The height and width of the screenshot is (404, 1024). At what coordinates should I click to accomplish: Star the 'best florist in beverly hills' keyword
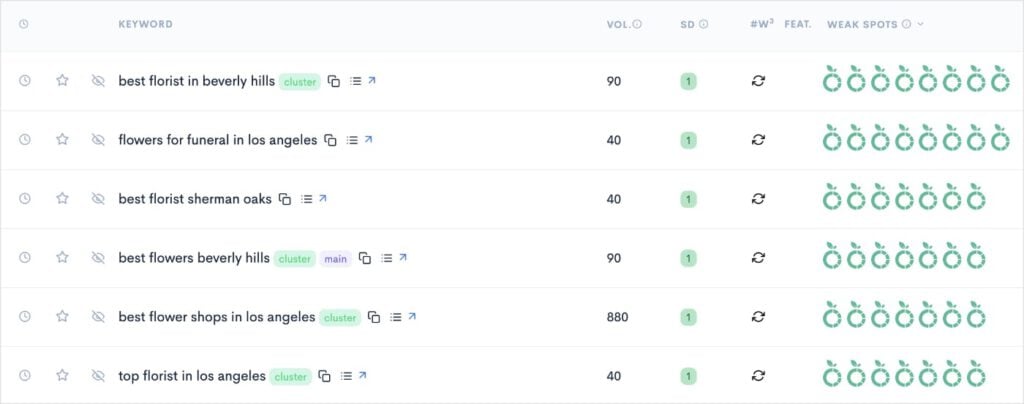pos(62,81)
